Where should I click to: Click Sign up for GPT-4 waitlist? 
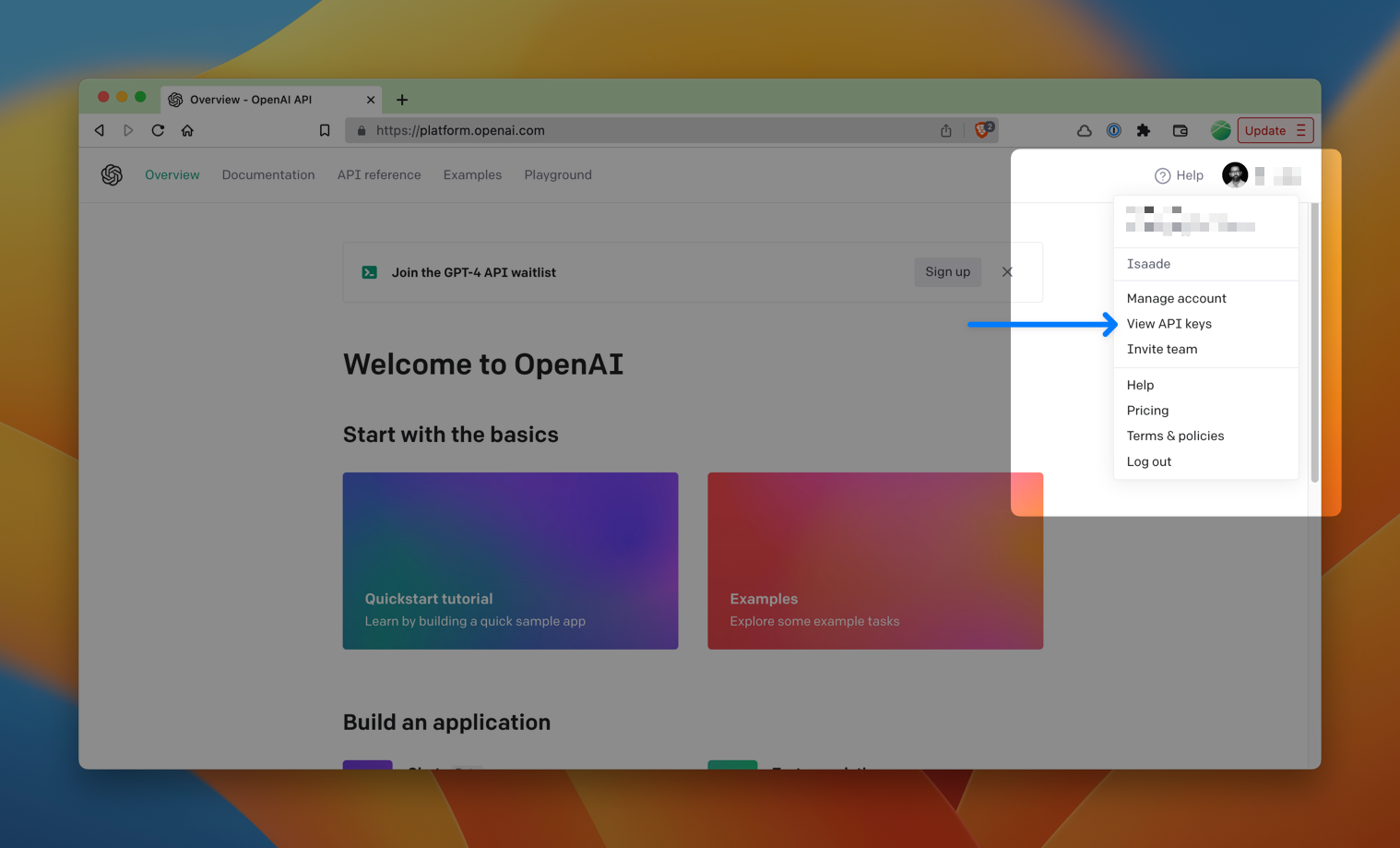click(x=948, y=272)
